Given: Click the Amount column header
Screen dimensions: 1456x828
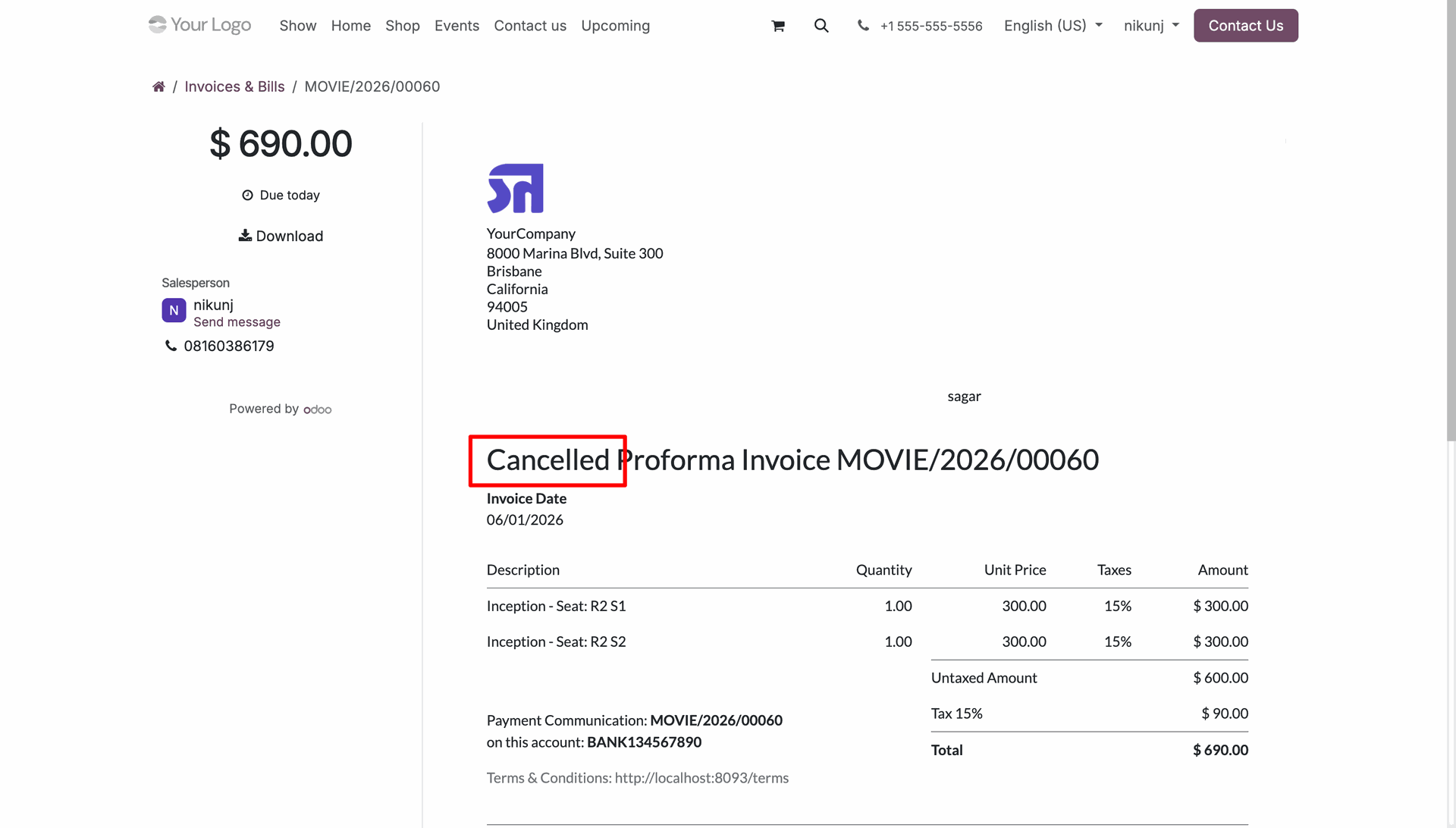Looking at the screenshot, I should pyautogui.click(x=1222, y=570).
